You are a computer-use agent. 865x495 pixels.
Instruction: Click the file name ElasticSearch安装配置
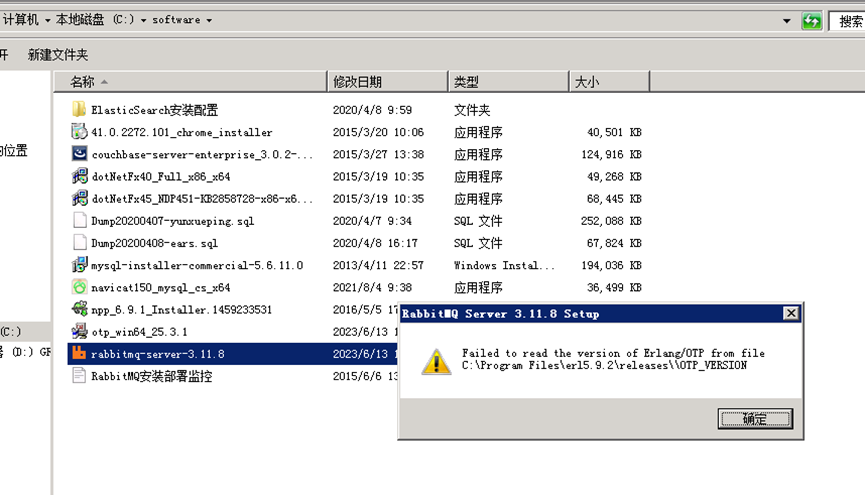tap(154, 110)
